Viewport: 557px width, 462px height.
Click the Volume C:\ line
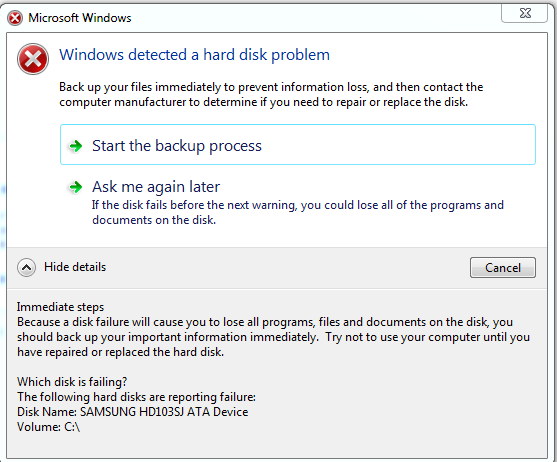(x=48, y=427)
